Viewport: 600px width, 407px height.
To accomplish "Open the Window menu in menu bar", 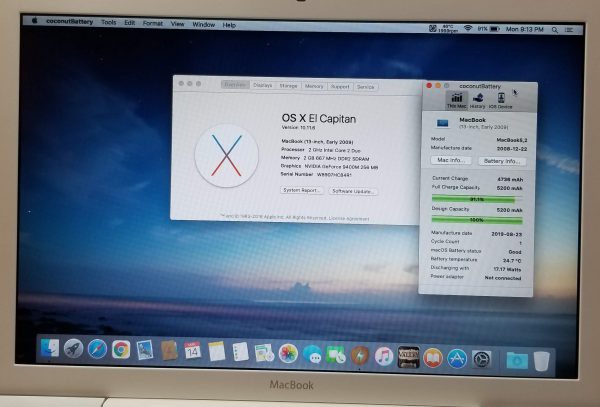I will click(x=203, y=24).
